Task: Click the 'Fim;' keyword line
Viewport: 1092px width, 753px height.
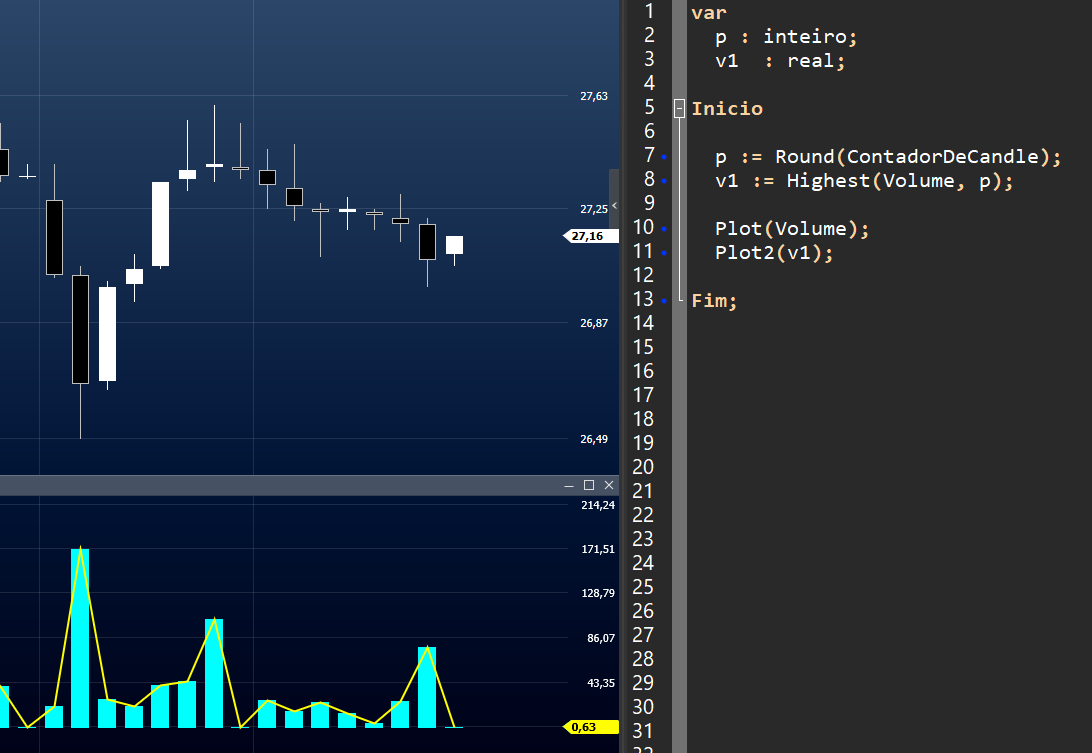Action: click(714, 300)
